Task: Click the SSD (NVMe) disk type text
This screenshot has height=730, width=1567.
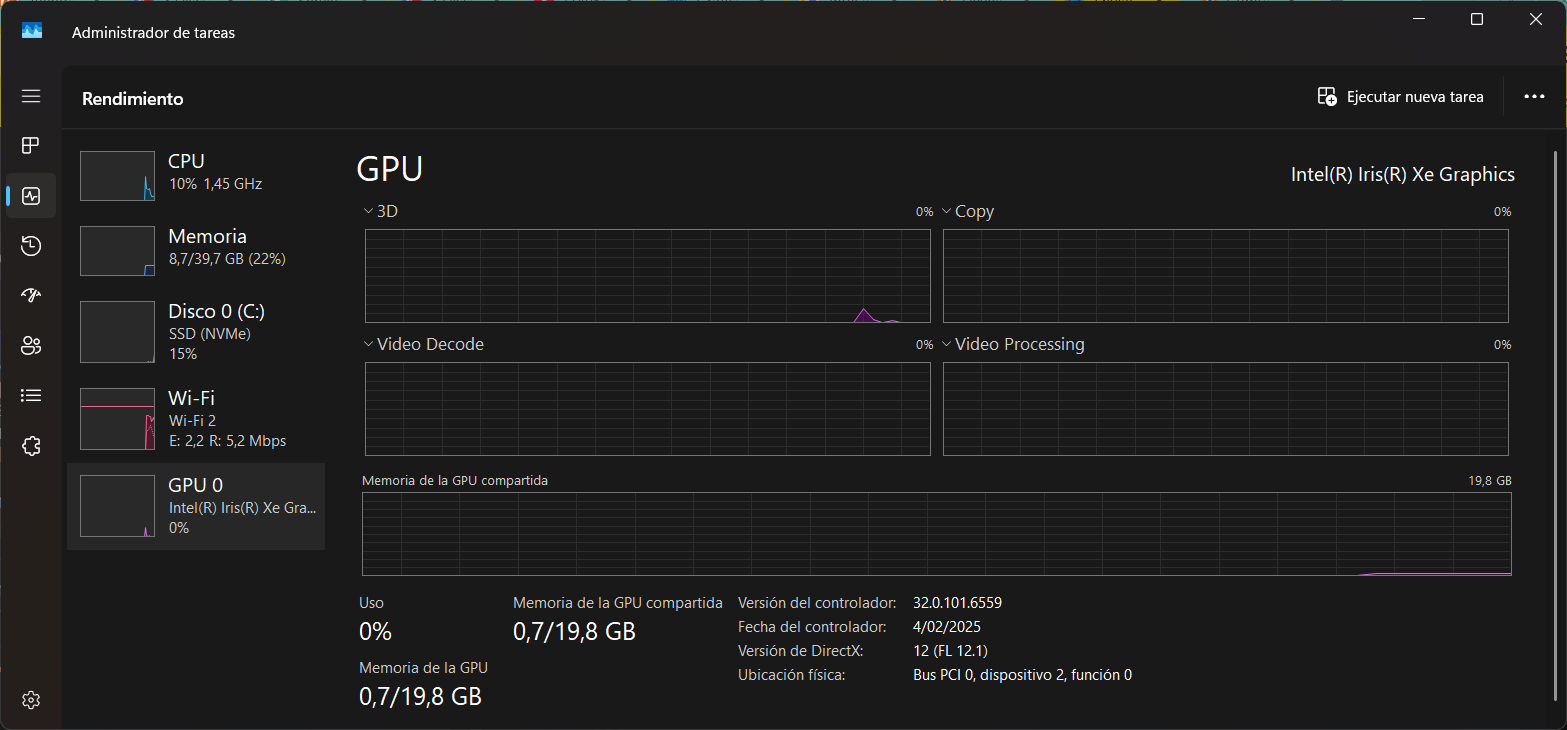Action: (x=209, y=333)
